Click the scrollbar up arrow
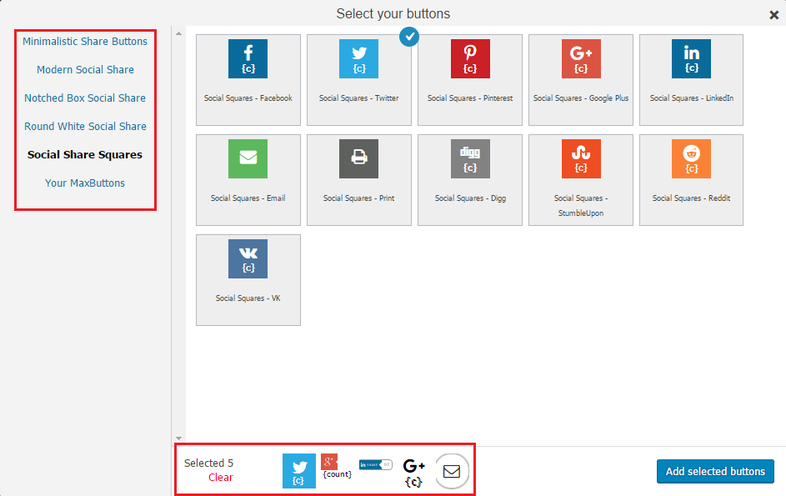The width and height of the screenshot is (786, 496). (x=178, y=34)
